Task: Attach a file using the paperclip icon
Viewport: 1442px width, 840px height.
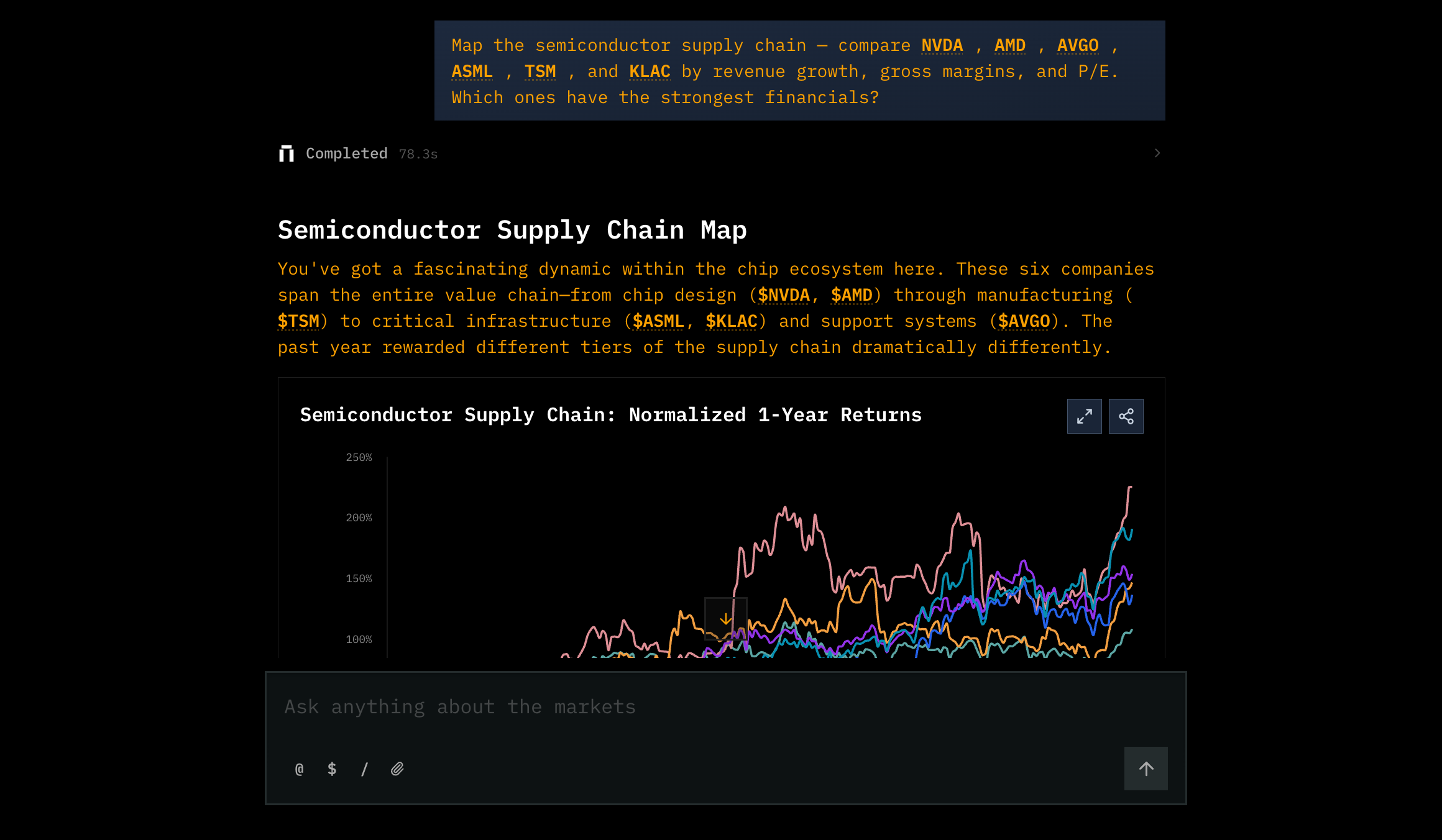Action: tap(397, 769)
